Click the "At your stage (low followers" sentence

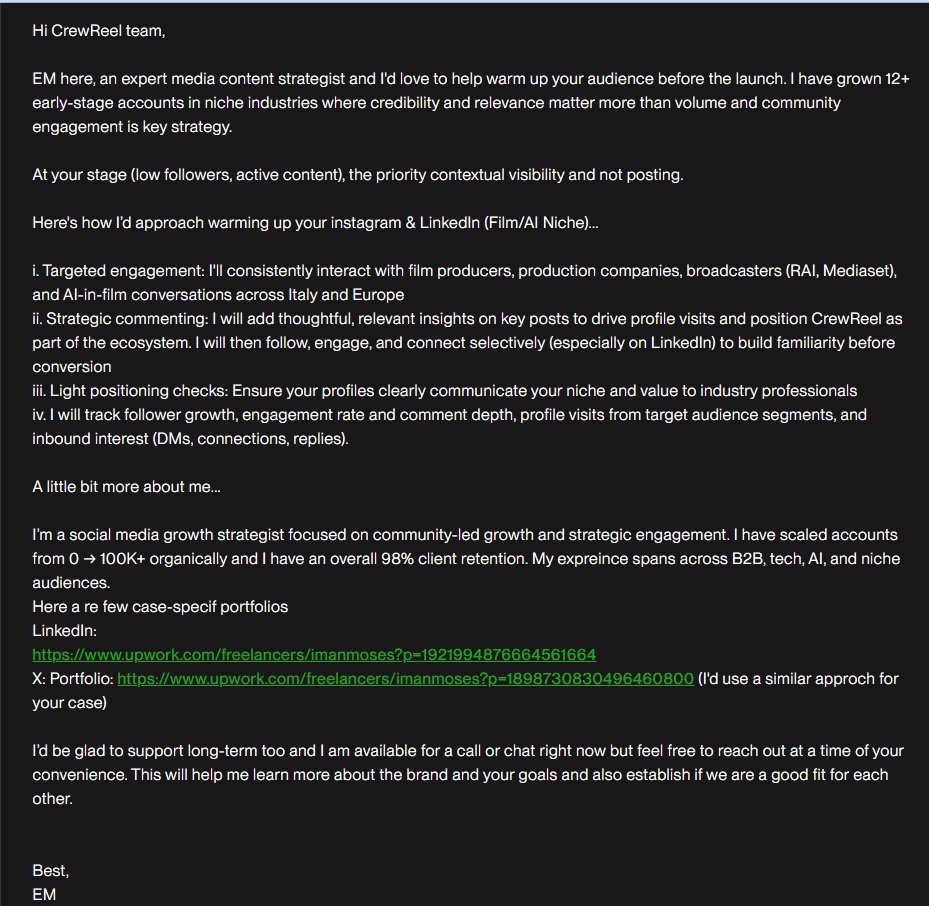357,175
